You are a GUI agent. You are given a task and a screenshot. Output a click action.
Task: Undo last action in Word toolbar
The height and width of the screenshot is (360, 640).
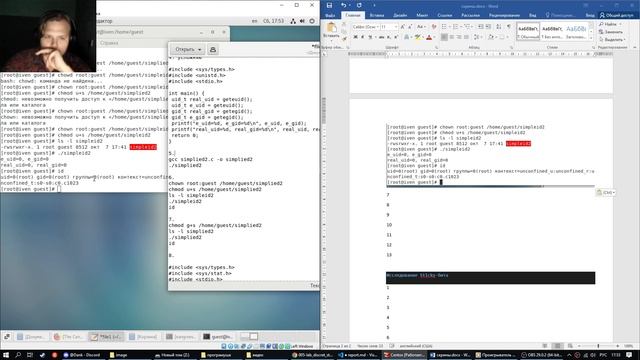(x=344, y=5)
